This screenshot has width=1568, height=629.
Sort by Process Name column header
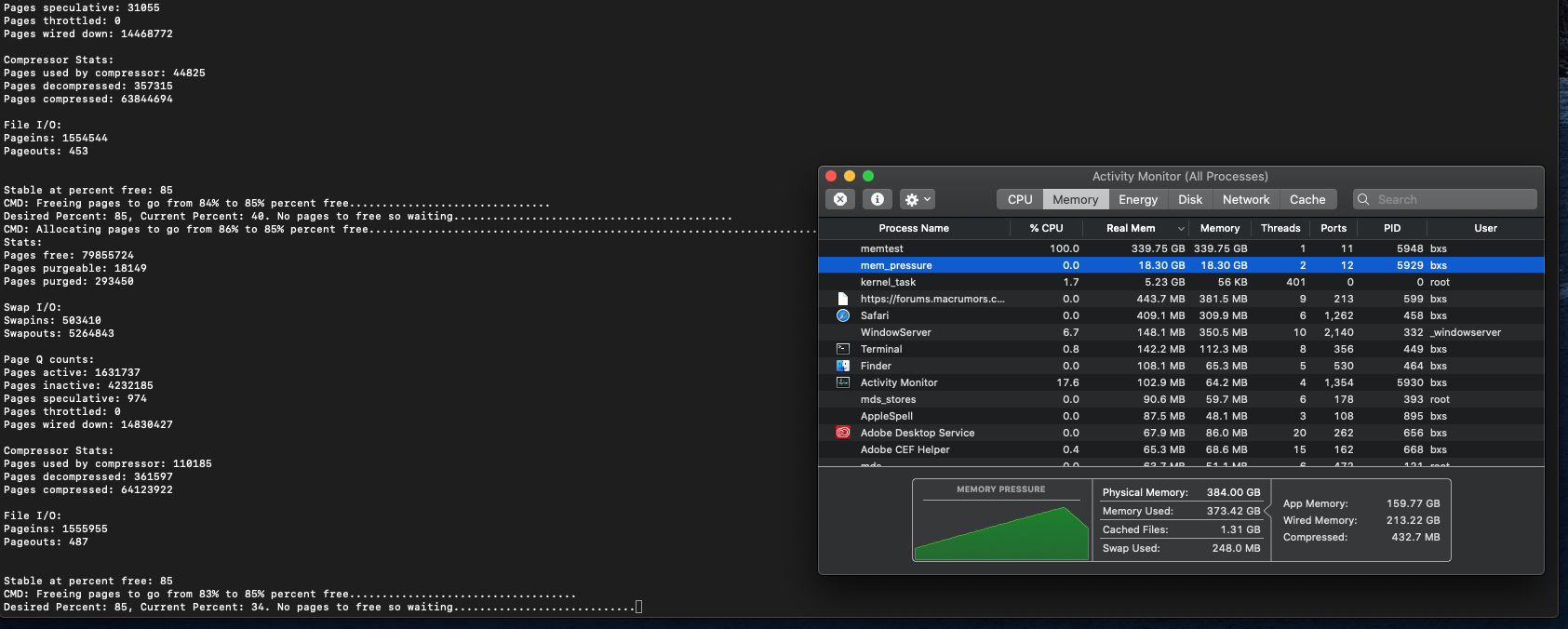pyautogui.click(x=914, y=228)
